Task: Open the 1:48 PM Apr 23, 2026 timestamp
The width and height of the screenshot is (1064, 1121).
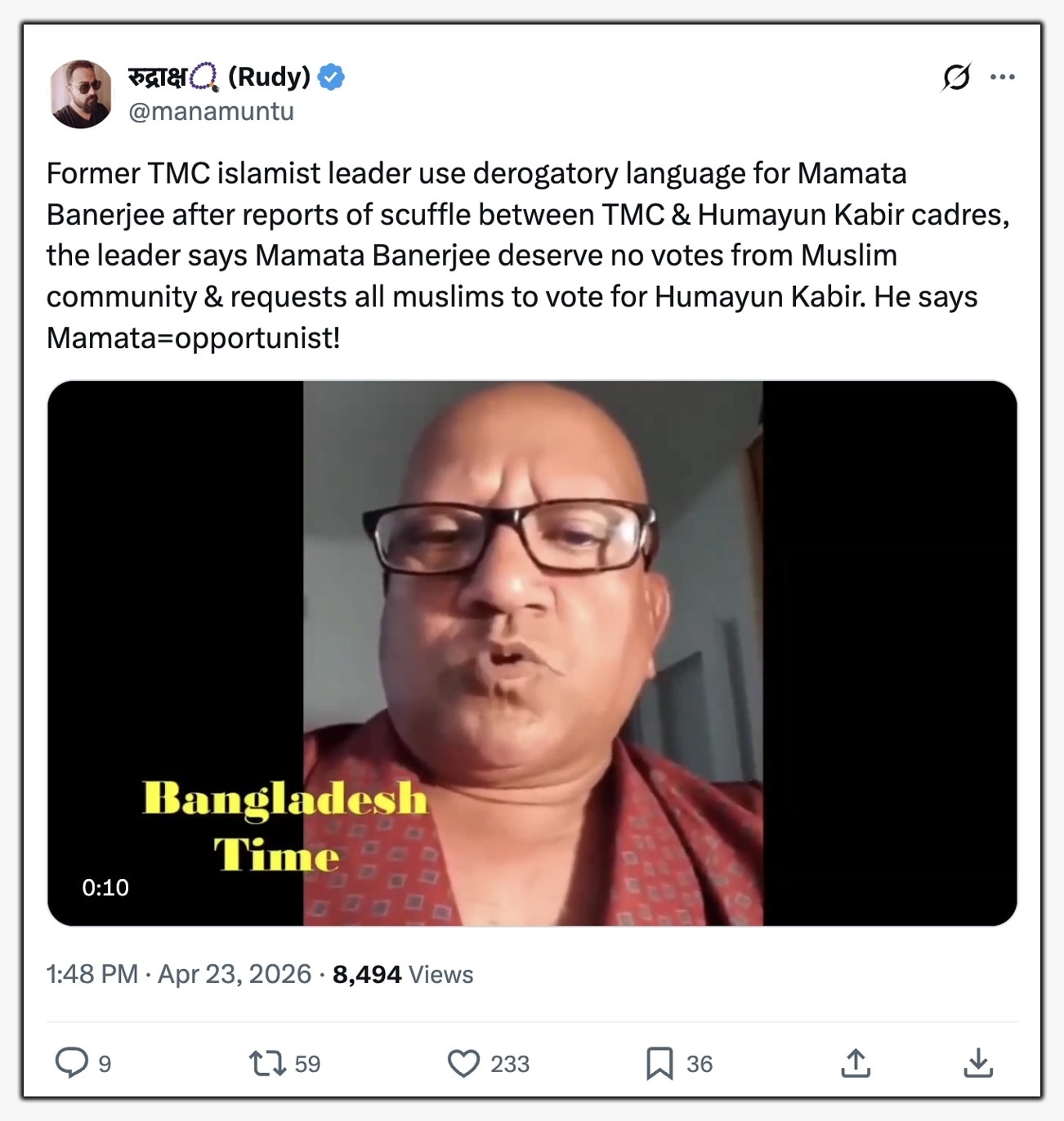Action: point(178,974)
